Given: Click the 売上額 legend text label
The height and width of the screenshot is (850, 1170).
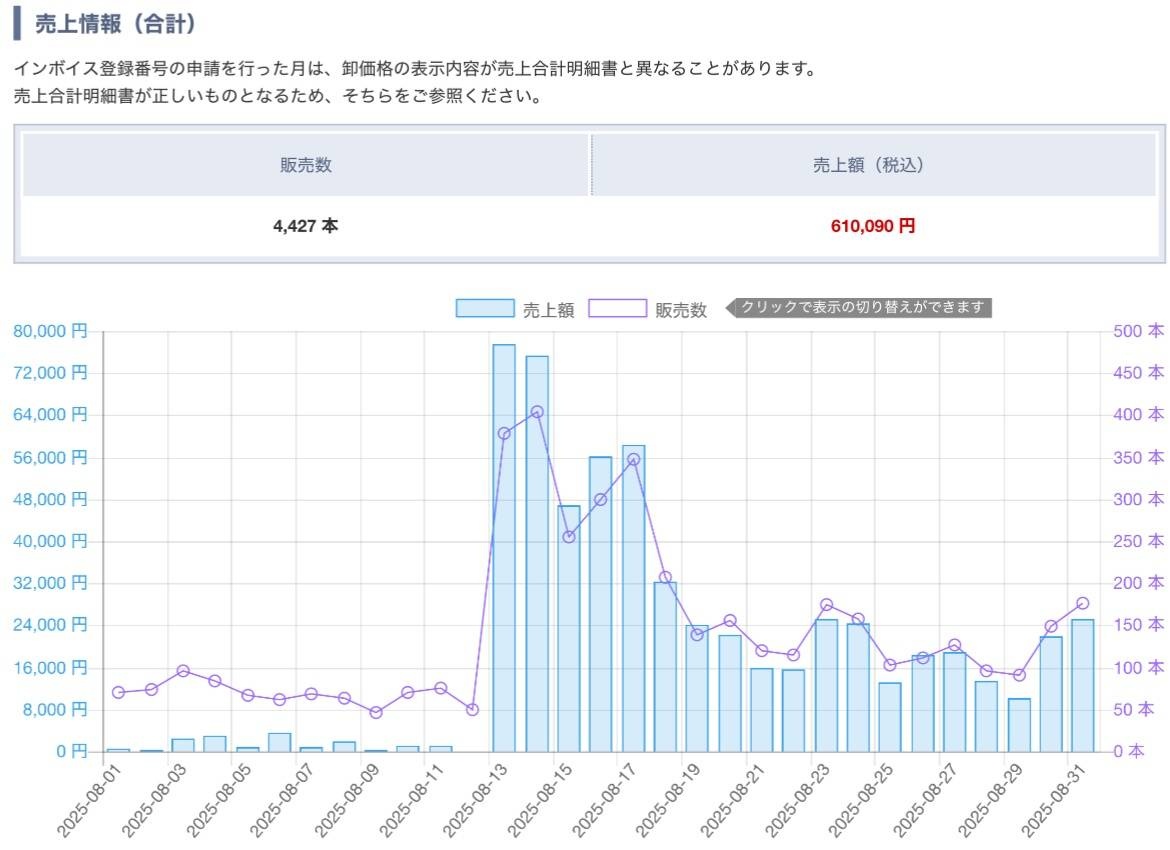Looking at the screenshot, I should point(548,310).
